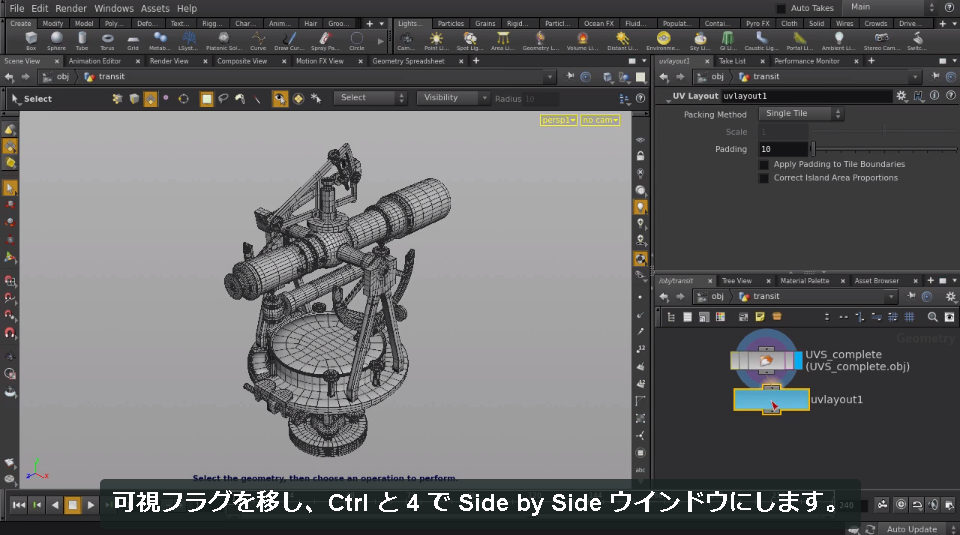Click the play forward button
Image resolution: width=960 pixels, height=535 pixels.
[x=91, y=505]
